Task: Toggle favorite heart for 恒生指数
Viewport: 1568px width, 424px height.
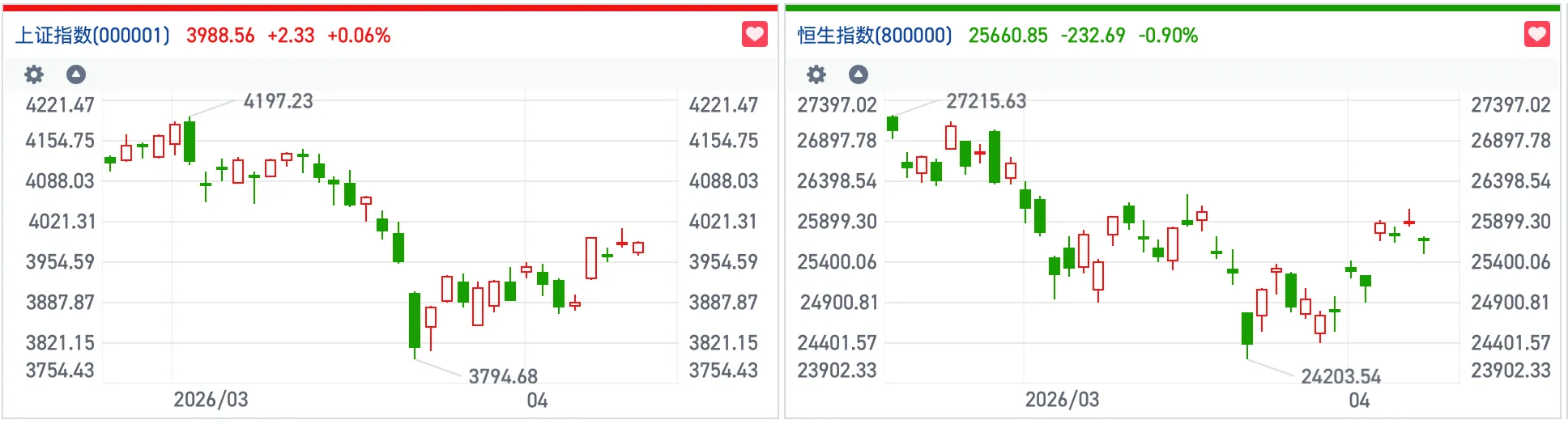Action: tap(1536, 35)
